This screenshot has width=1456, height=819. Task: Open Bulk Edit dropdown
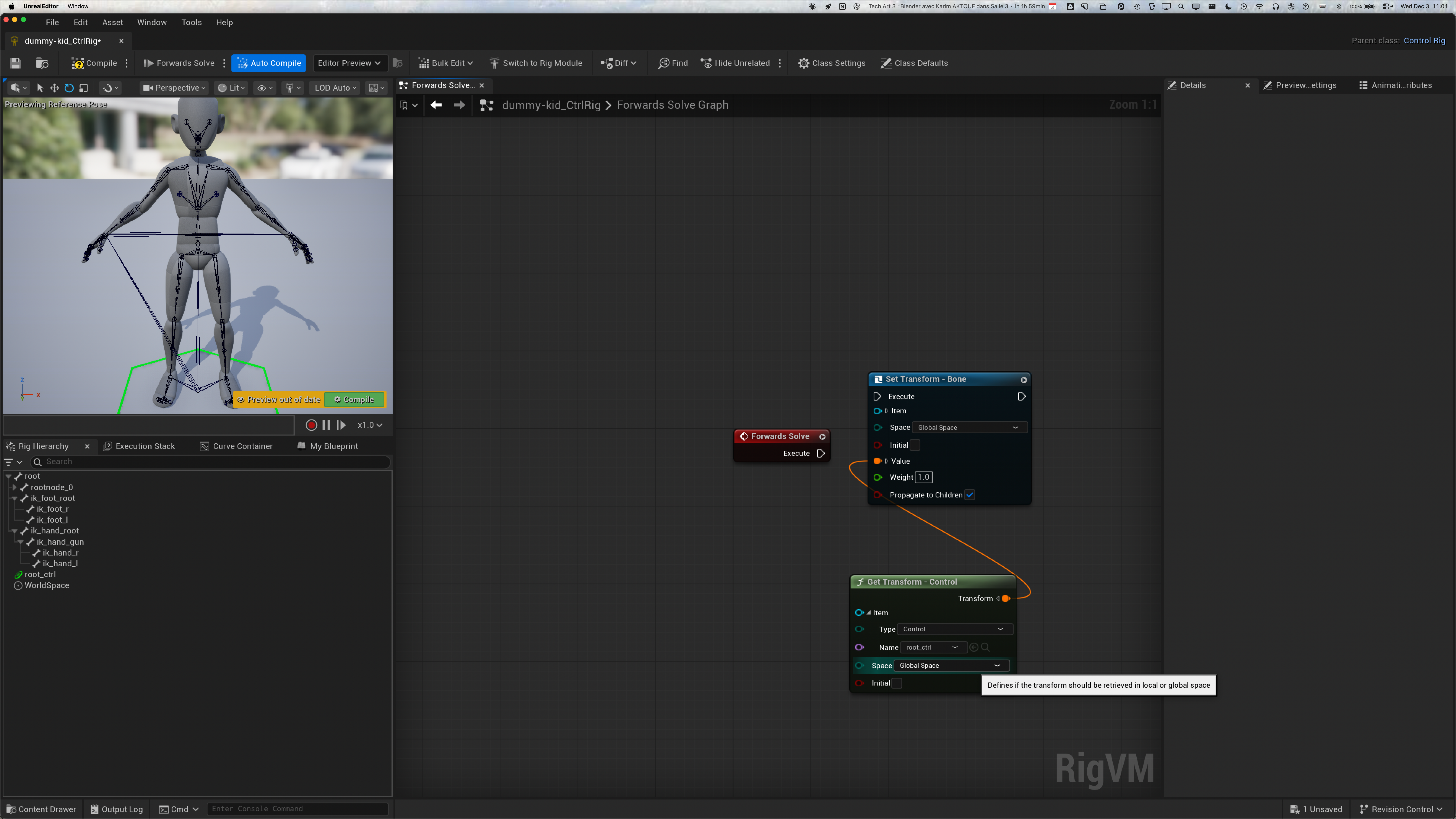[x=445, y=63]
